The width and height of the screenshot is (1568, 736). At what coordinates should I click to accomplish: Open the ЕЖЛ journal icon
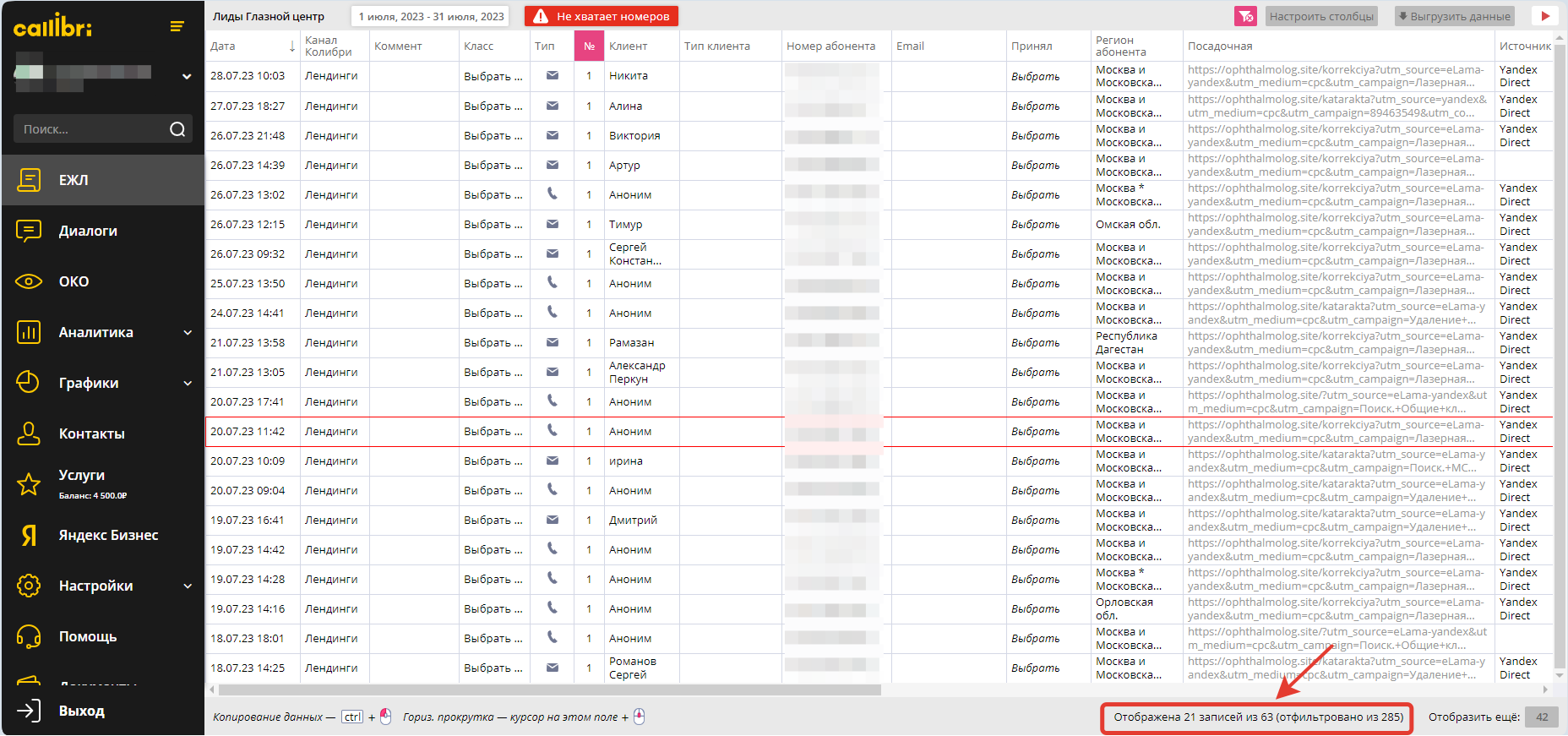(29, 180)
